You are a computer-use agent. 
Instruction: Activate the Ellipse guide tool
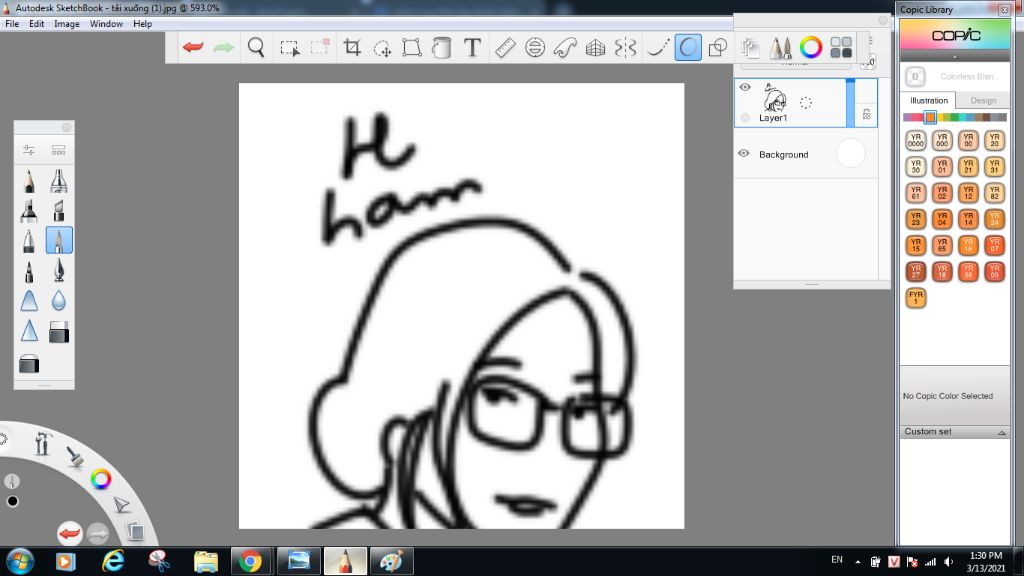[535, 48]
